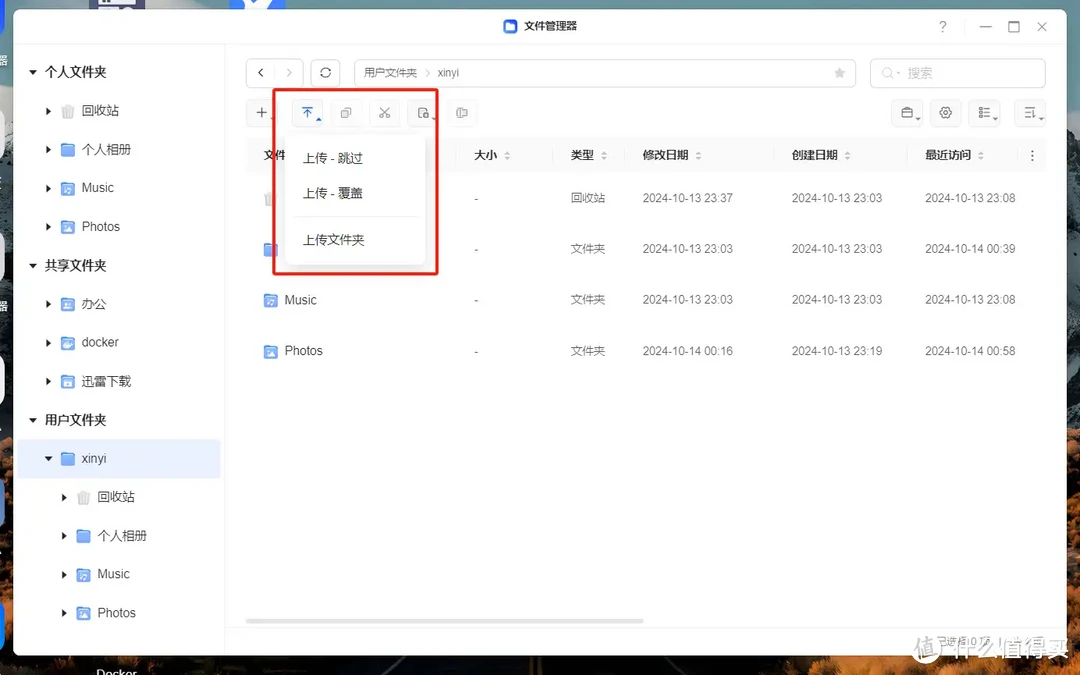Refresh the current folder view
This screenshot has height=675, width=1080.
(324, 73)
